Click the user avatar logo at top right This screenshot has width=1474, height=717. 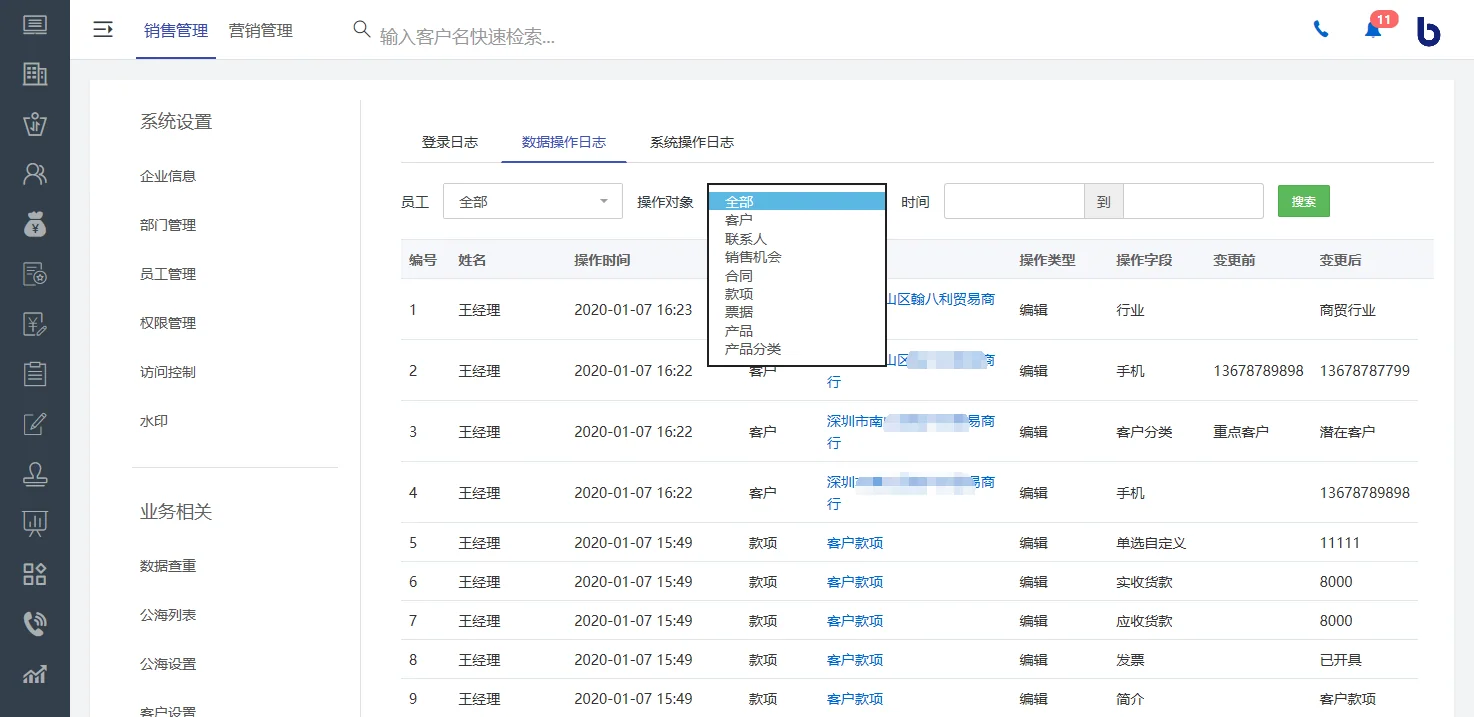pyautogui.click(x=1428, y=31)
